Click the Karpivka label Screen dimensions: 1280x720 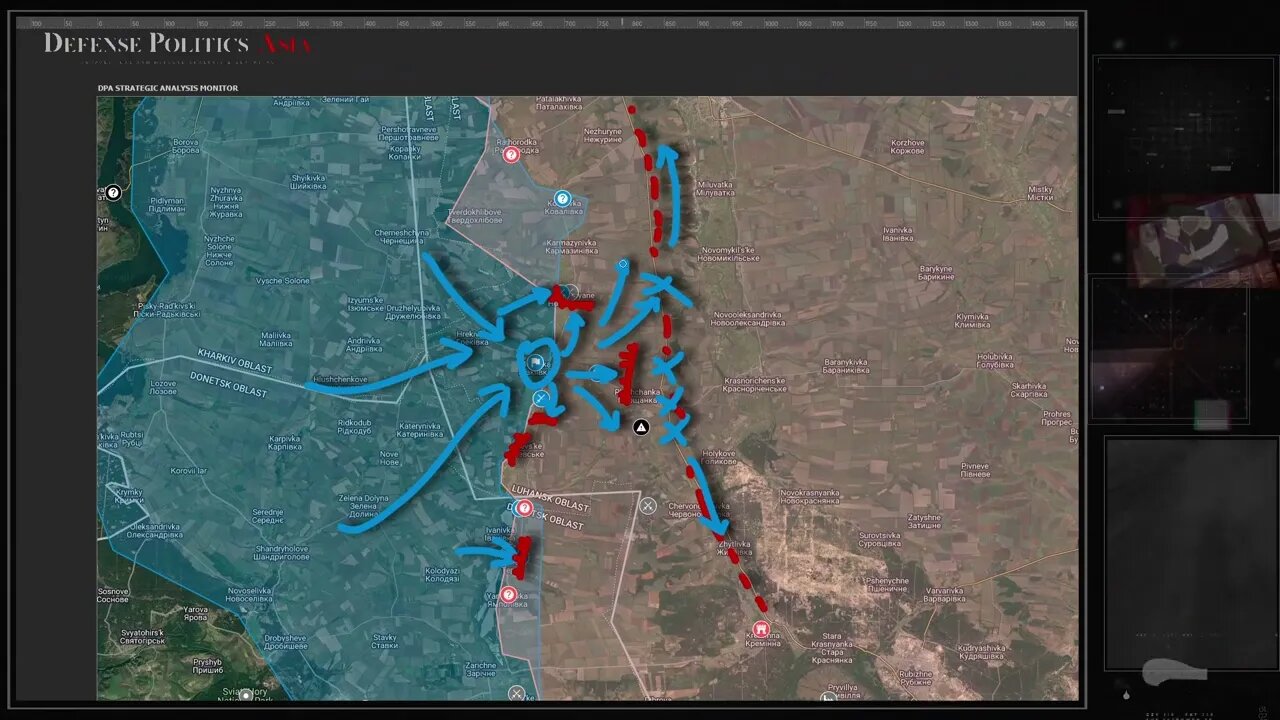click(x=285, y=441)
